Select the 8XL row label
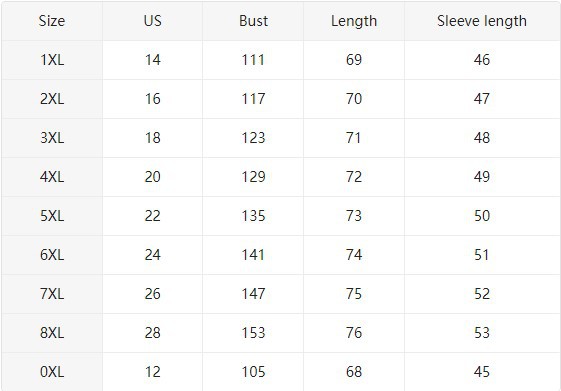 (52, 333)
